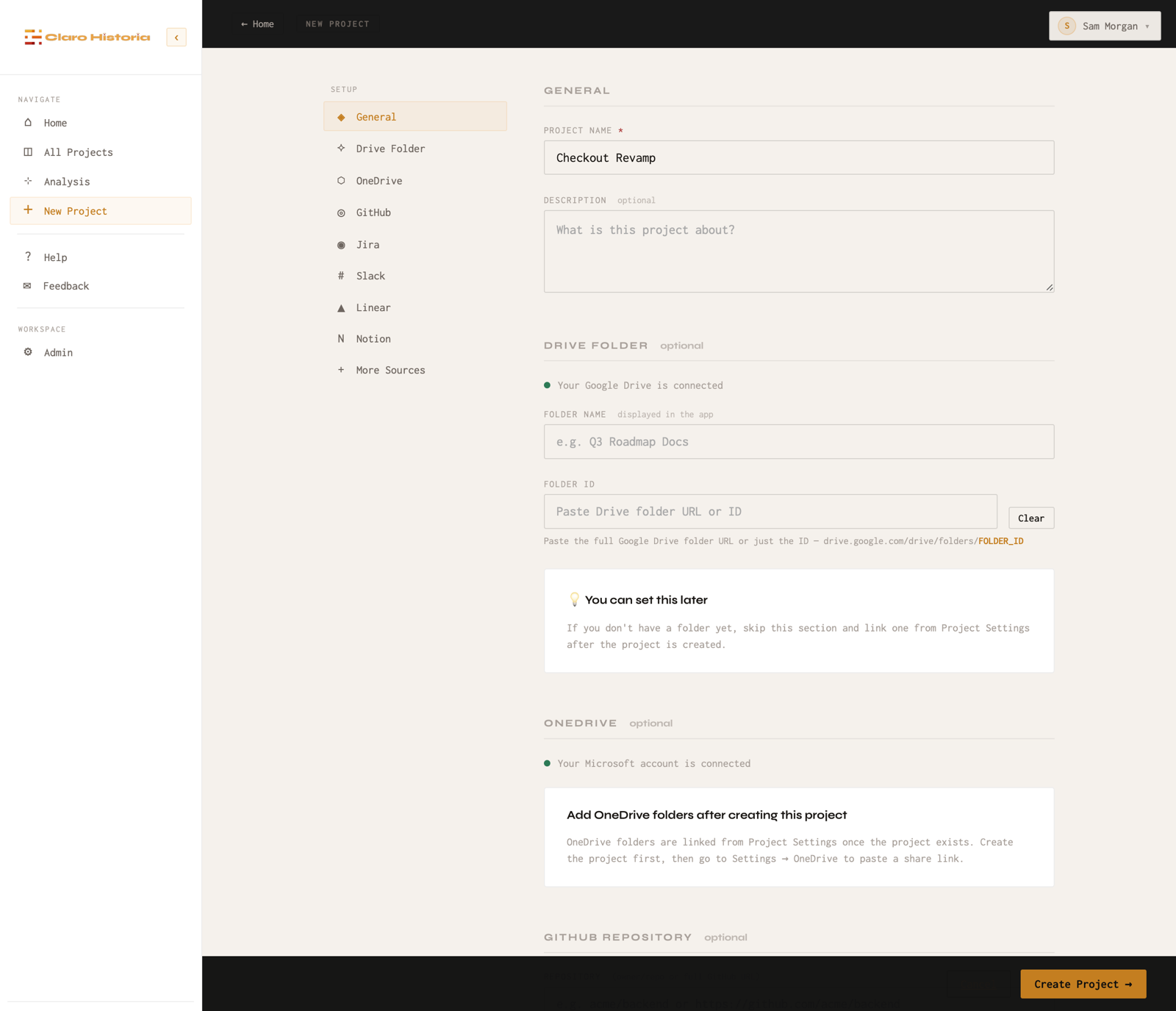Screen dimensions: 1176x1011
Task: Focus the Folder ID input
Action: pos(770,512)
